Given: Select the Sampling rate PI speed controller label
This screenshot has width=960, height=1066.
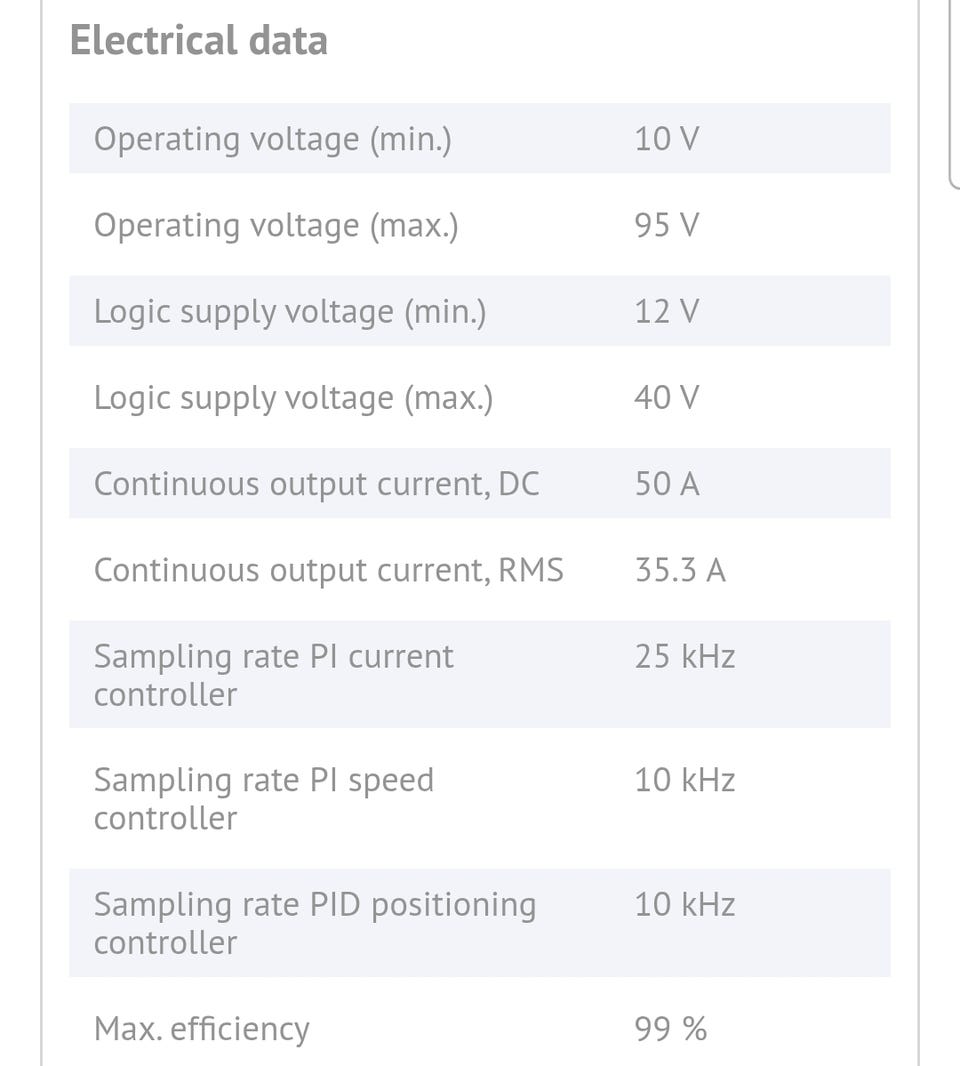Looking at the screenshot, I should click(x=263, y=799).
